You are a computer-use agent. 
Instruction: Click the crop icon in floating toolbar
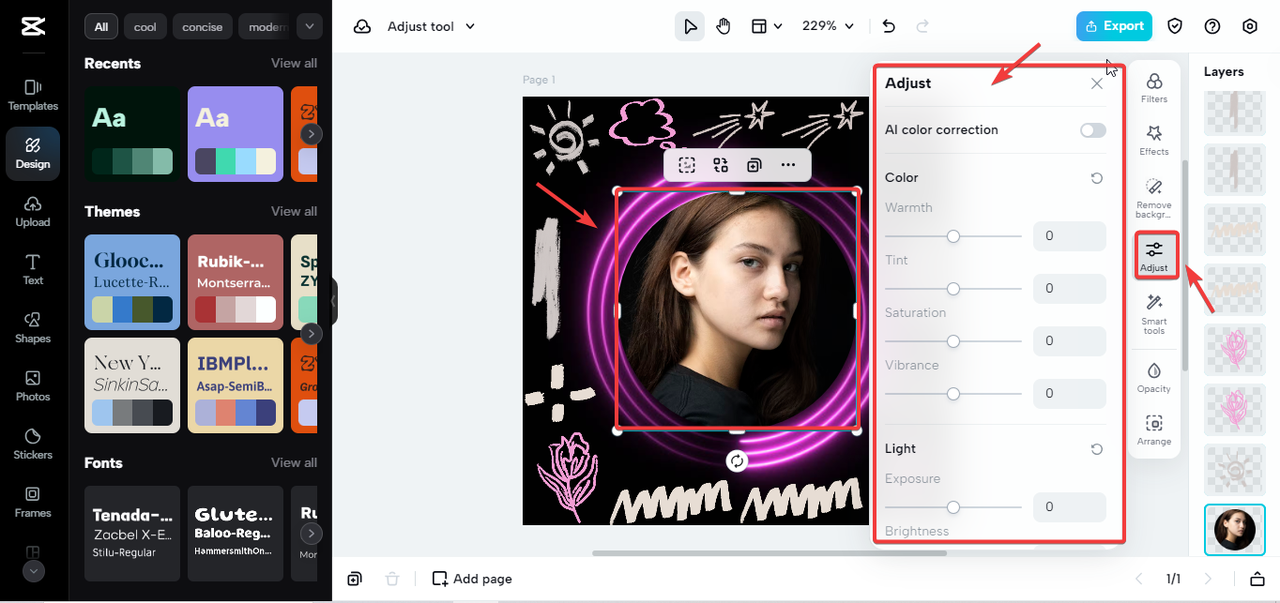687,165
